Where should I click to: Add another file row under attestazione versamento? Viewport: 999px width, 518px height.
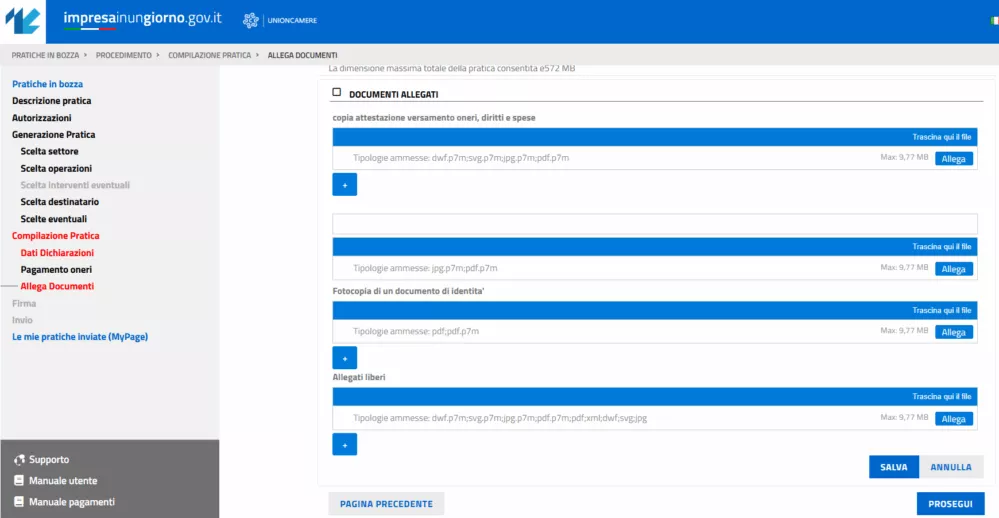[344, 185]
